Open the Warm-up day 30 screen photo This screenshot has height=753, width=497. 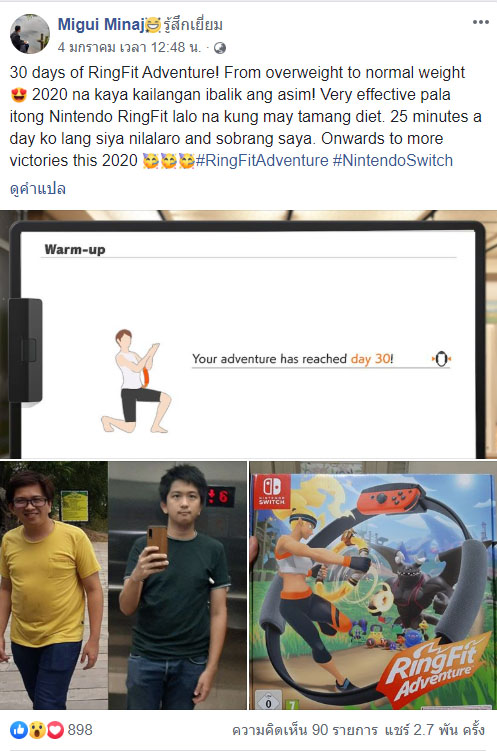pyautogui.click(x=248, y=334)
